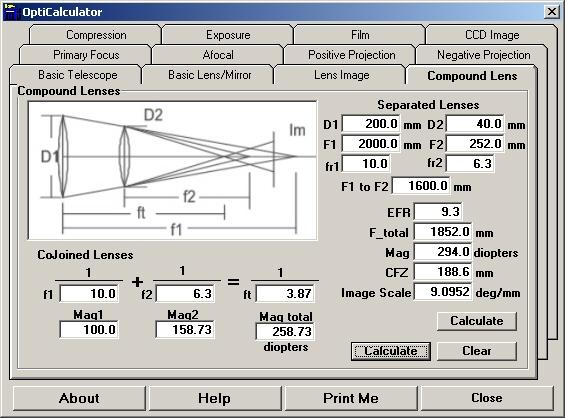Clear all compound lens values
The image size is (565, 418).
[x=477, y=351]
